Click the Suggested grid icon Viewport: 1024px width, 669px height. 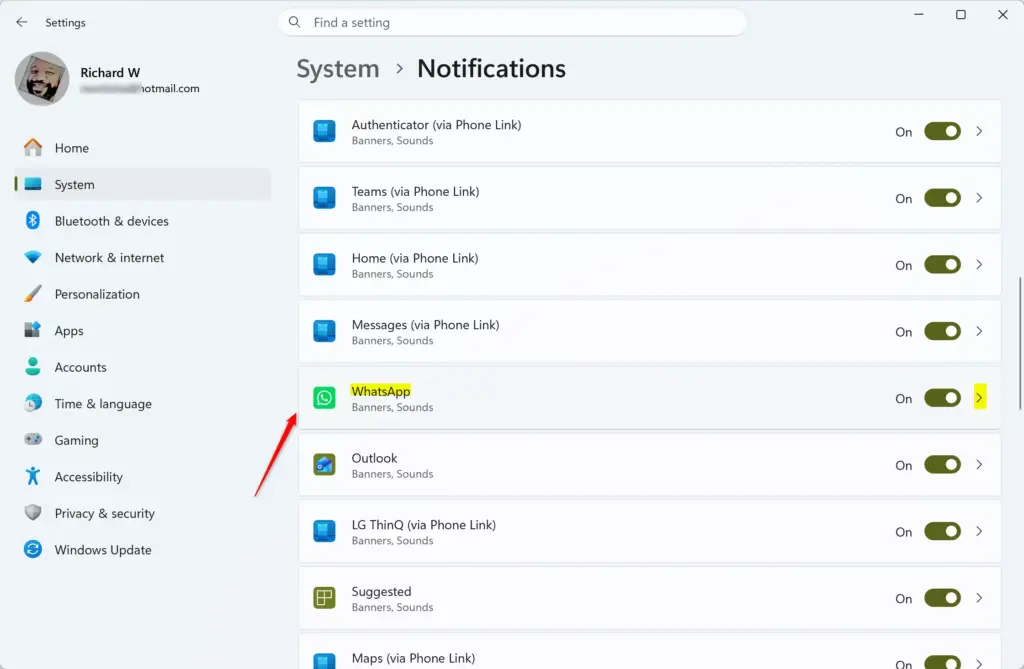[x=324, y=598]
